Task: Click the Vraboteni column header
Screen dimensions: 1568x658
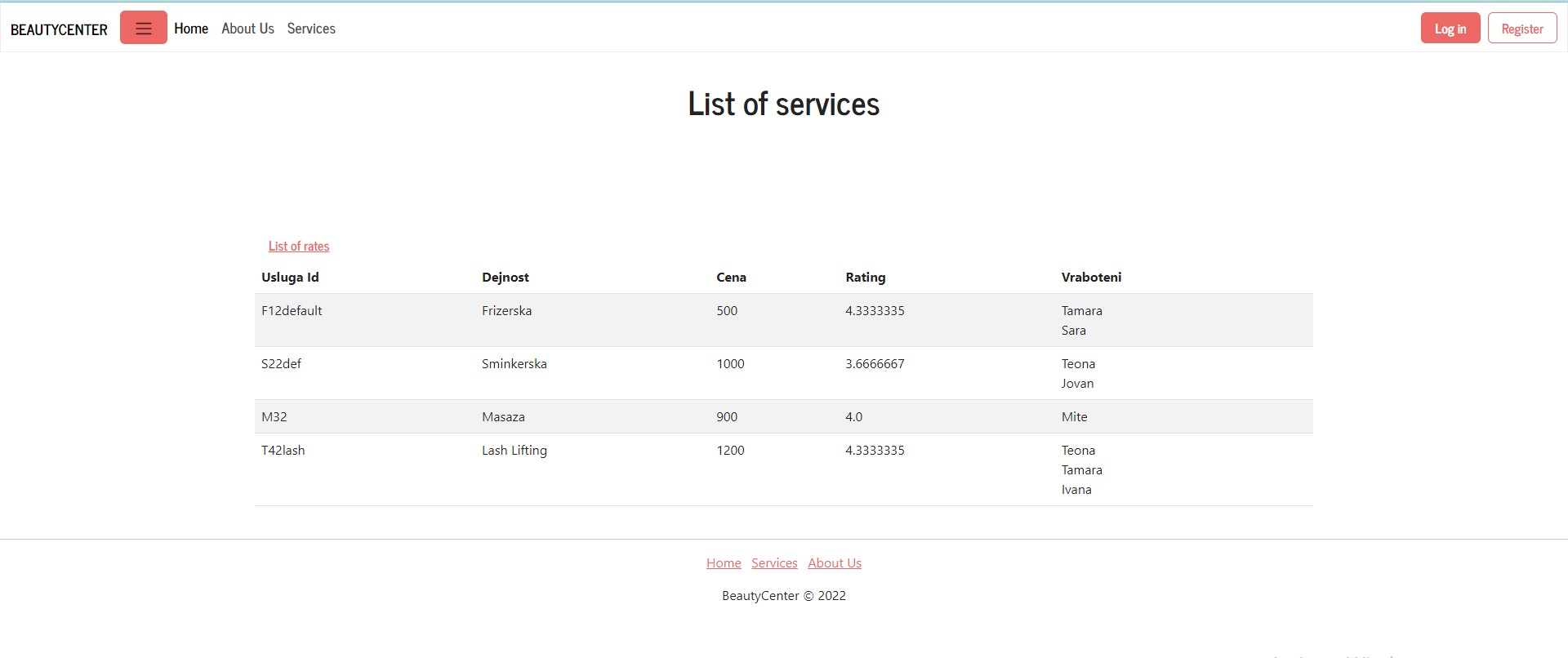Action: [1091, 278]
